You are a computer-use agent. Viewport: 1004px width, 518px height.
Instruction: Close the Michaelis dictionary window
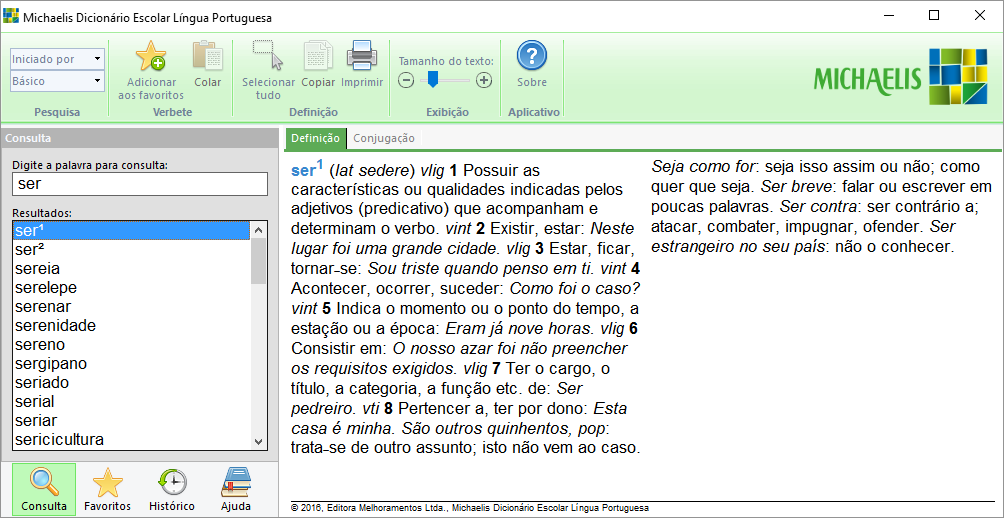coord(980,16)
